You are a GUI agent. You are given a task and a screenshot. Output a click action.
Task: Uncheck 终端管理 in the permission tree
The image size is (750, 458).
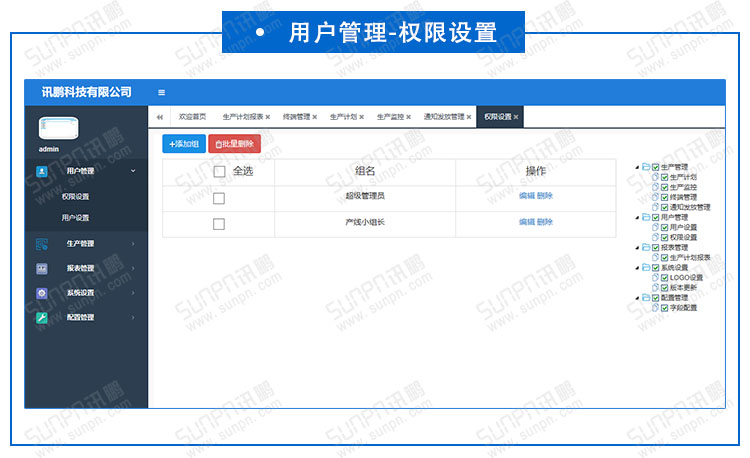(x=664, y=197)
